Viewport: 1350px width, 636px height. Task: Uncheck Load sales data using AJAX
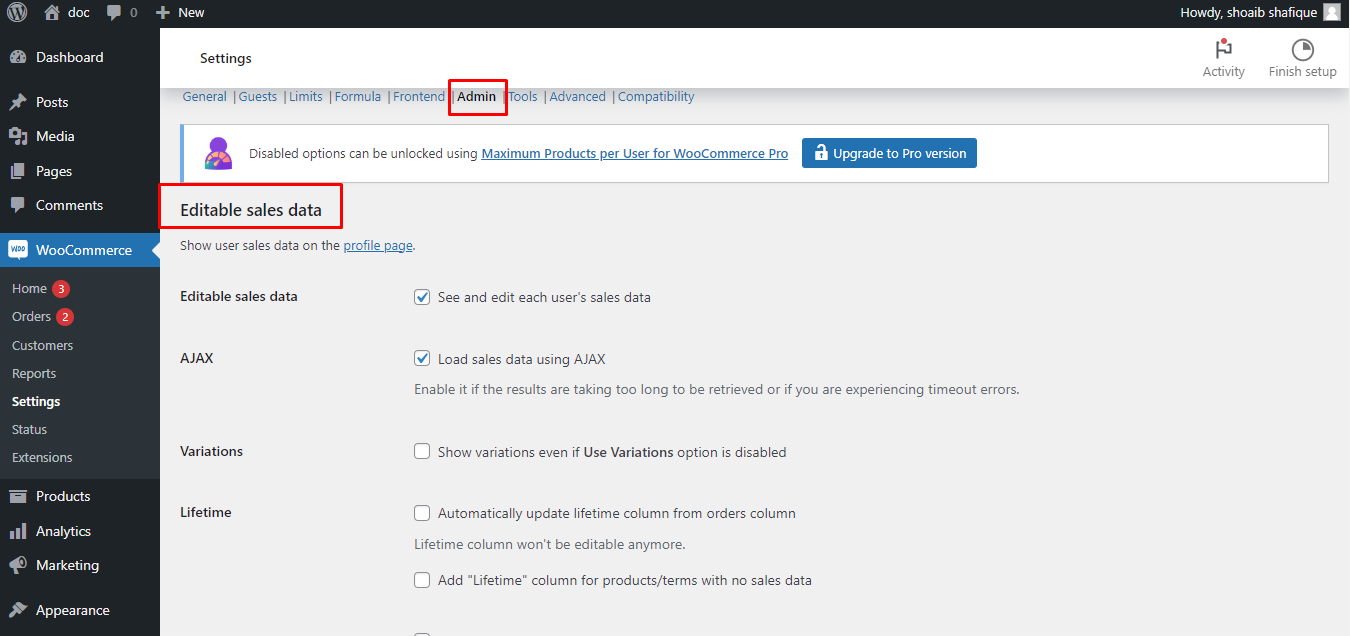tap(422, 359)
